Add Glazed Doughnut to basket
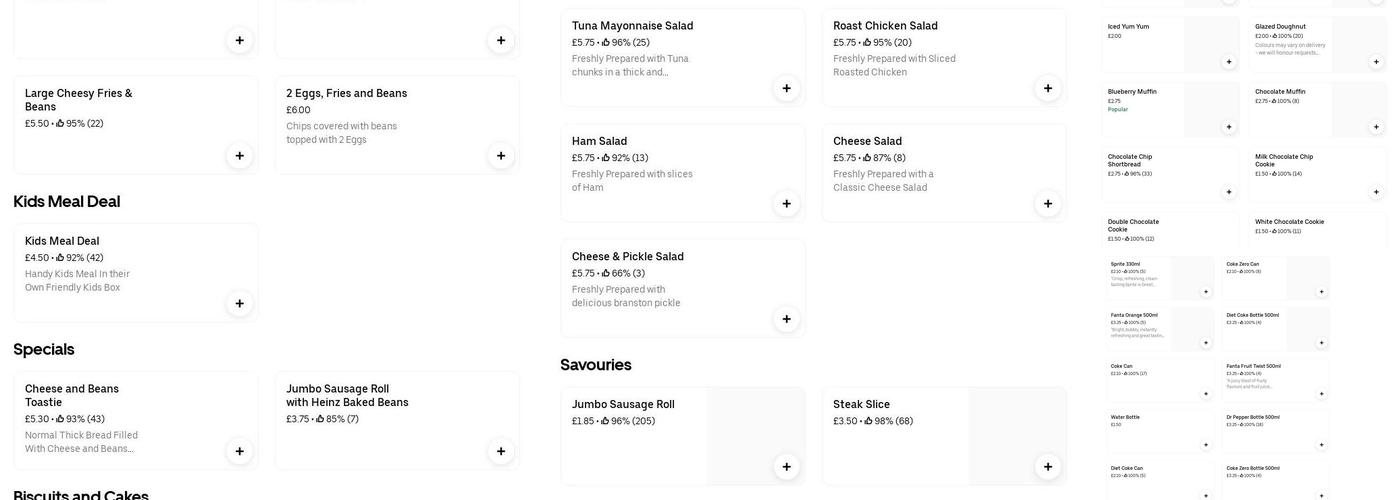This screenshot has width=1400, height=500. (1376, 62)
